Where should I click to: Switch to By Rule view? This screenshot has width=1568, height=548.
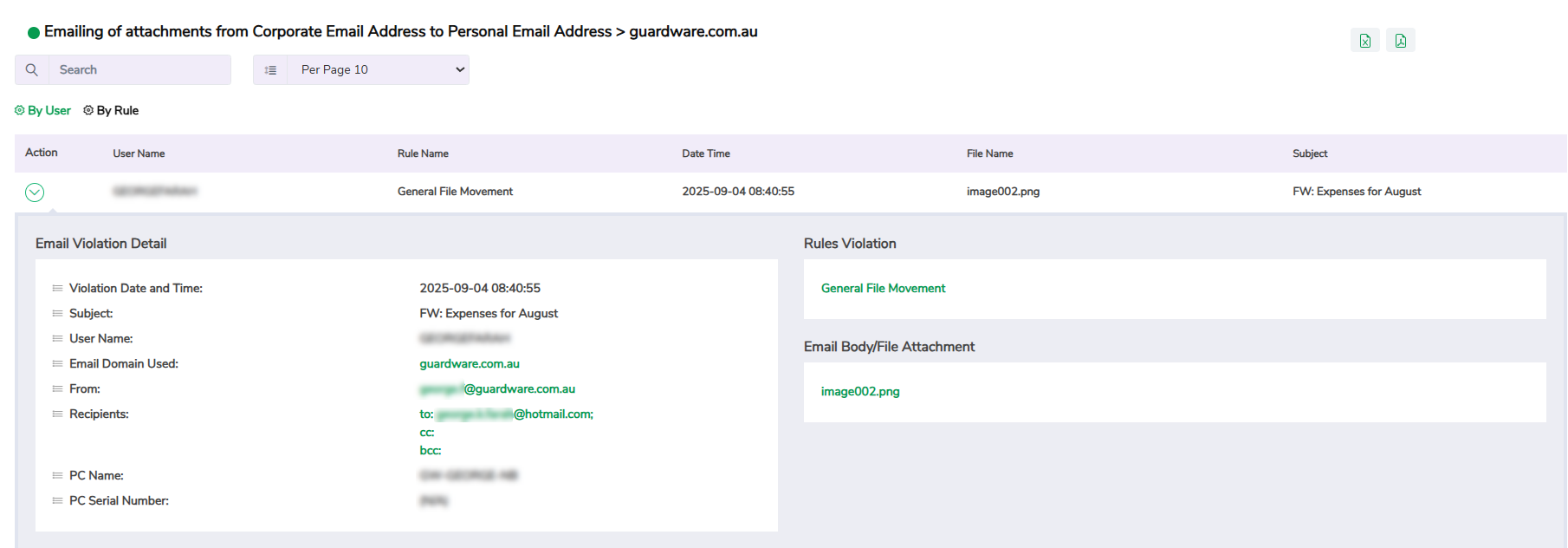pyautogui.click(x=117, y=110)
